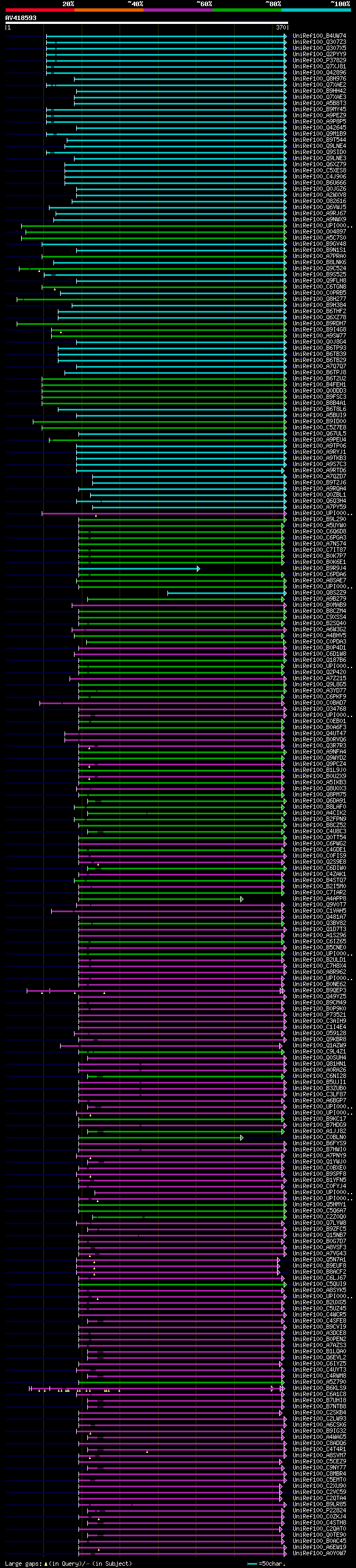
Task: Select the query label AV418593
Action: point(21,18)
